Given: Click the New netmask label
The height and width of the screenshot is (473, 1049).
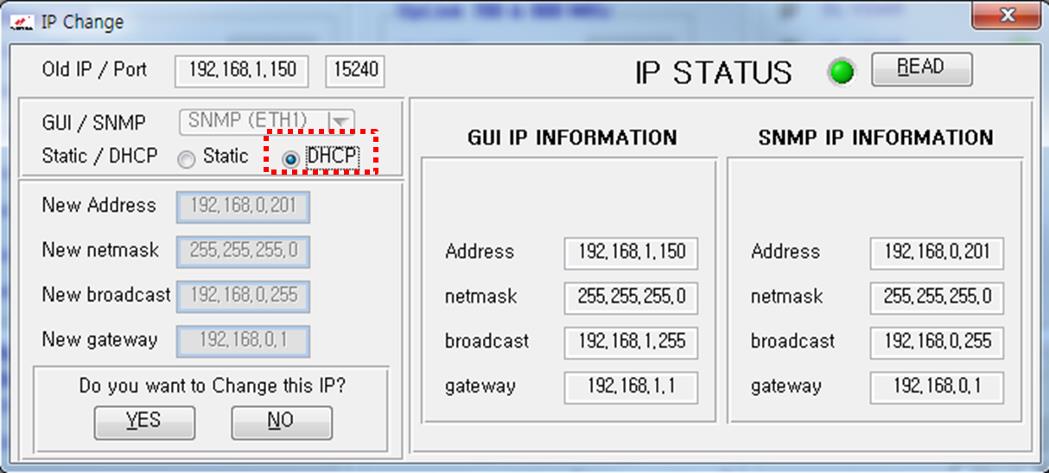Looking at the screenshot, I should (x=100, y=250).
